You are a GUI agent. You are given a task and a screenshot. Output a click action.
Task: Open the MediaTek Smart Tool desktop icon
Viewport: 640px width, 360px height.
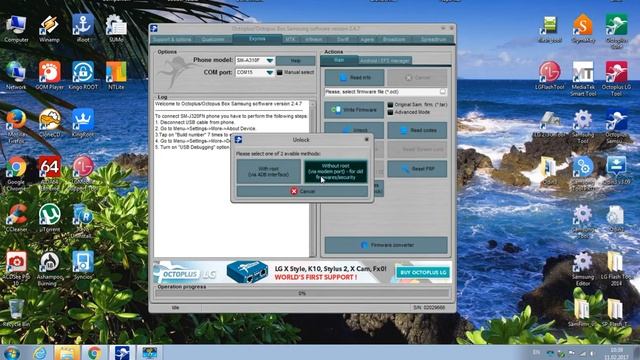click(583, 79)
